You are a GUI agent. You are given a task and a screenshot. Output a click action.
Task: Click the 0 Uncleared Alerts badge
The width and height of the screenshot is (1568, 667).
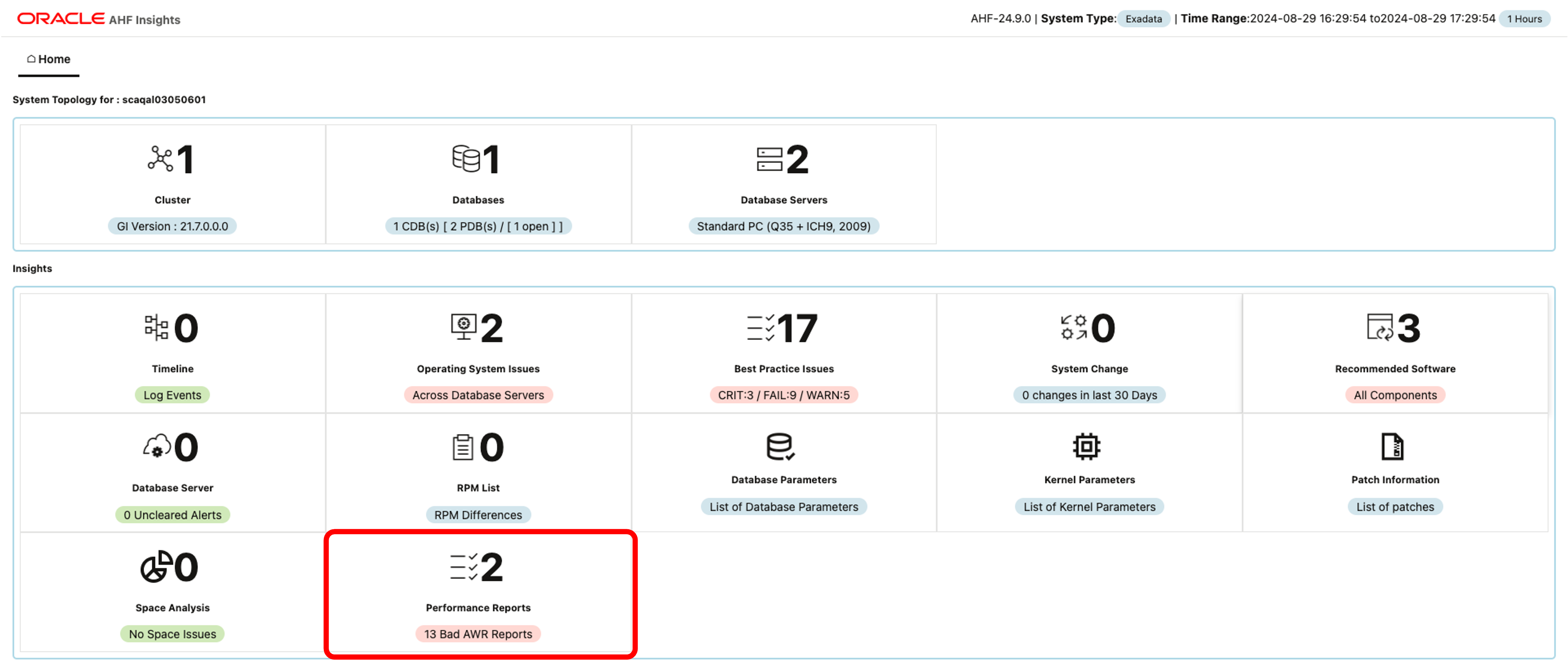[172, 514]
